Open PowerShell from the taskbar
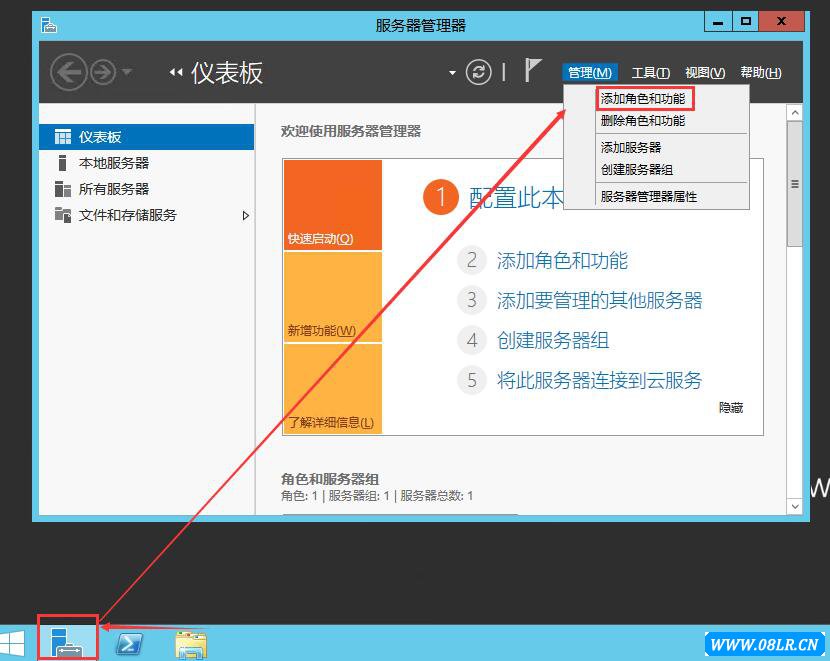 [128, 645]
